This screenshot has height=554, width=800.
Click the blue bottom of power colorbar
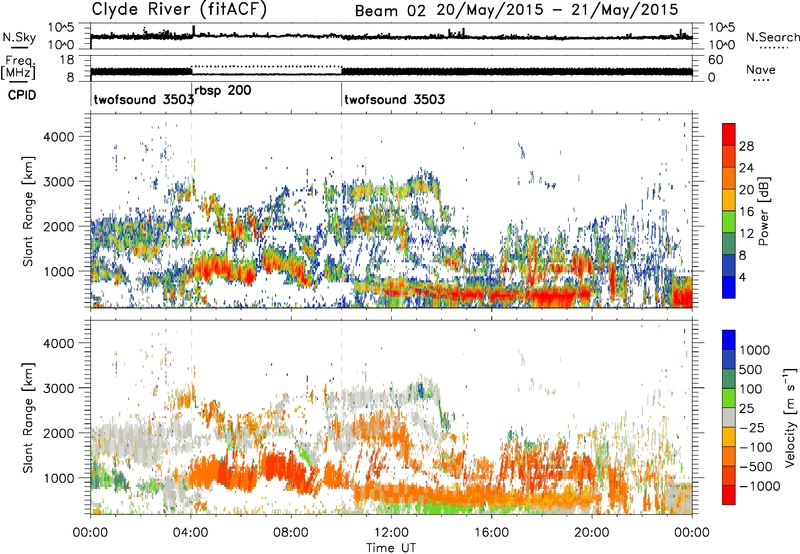click(x=729, y=287)
